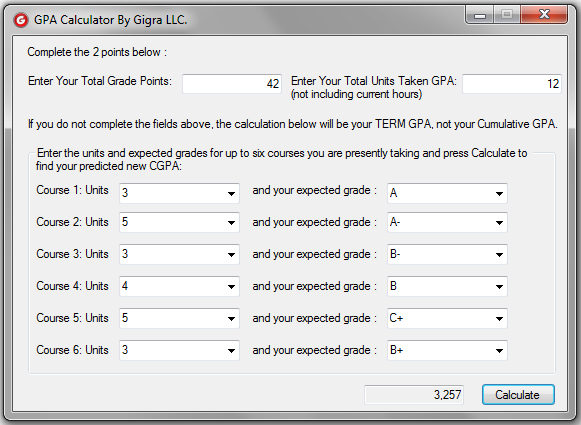Open the Course 1 expected grade dropdown
The width and height of the screenshot is (581, 425).
pos(447,193)
